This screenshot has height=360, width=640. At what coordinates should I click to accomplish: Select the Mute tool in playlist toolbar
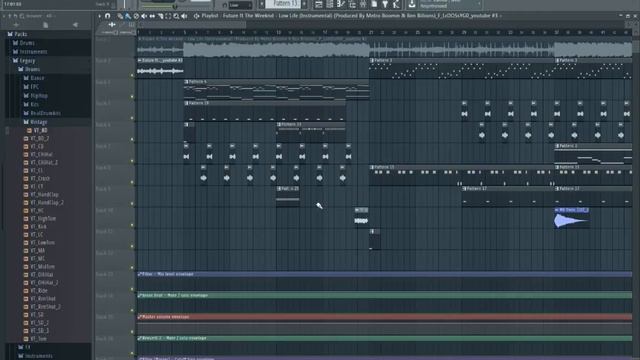pyautogui.click(x=144, y=16)
